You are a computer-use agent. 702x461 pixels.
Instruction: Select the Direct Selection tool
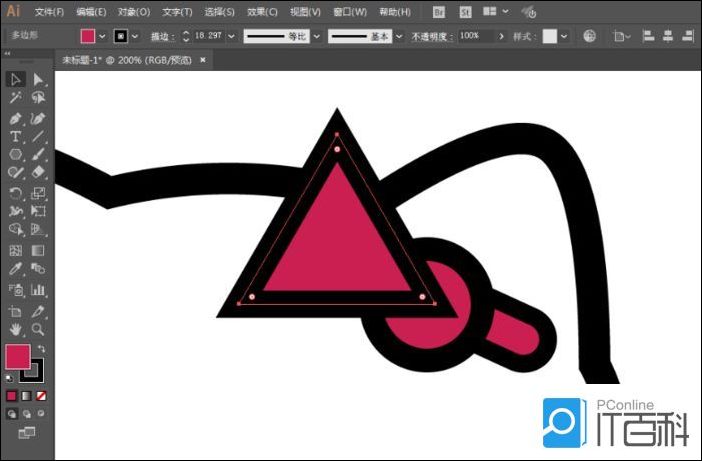pyautogui.click(x=38, y=80)
